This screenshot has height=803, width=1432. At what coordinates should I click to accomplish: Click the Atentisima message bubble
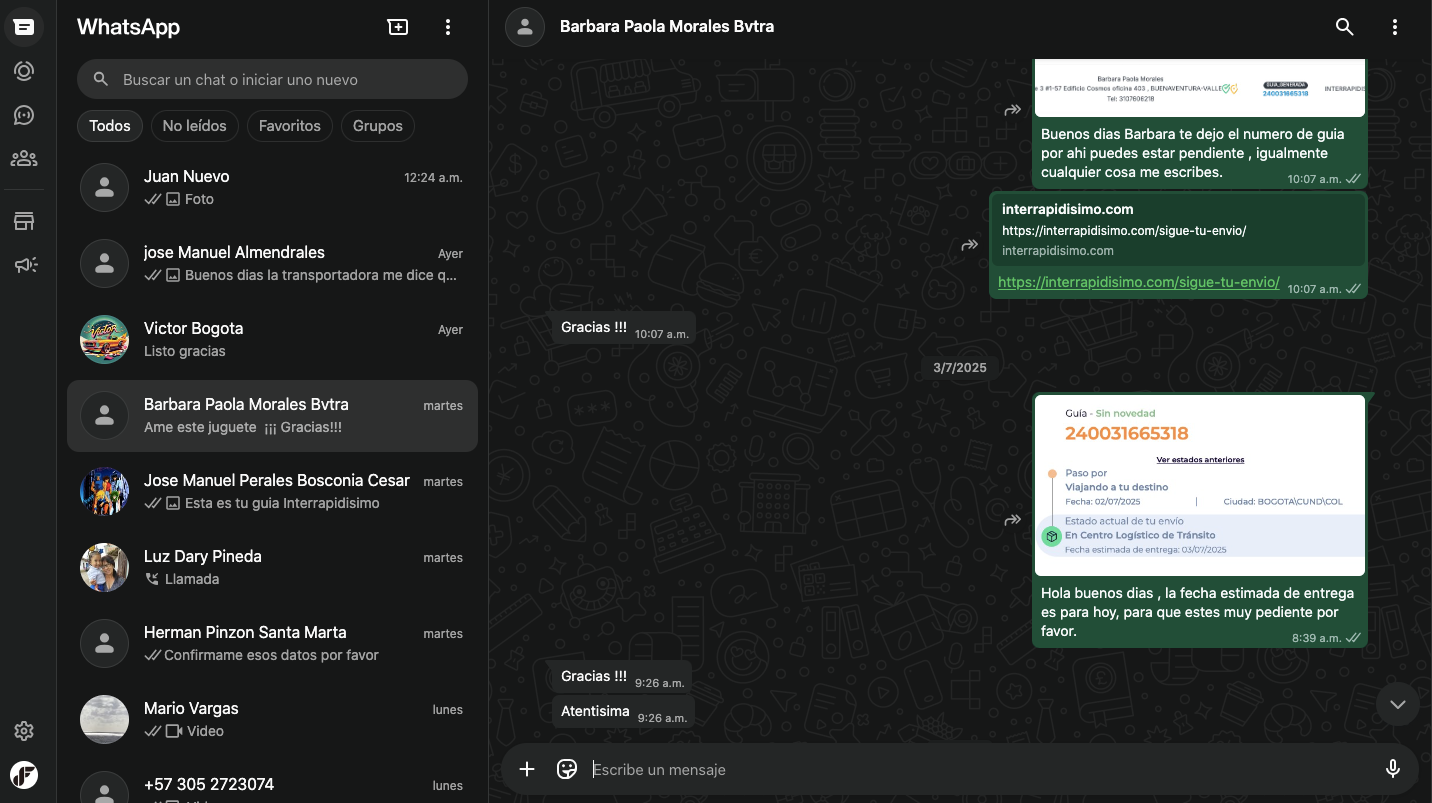[623, 712]
